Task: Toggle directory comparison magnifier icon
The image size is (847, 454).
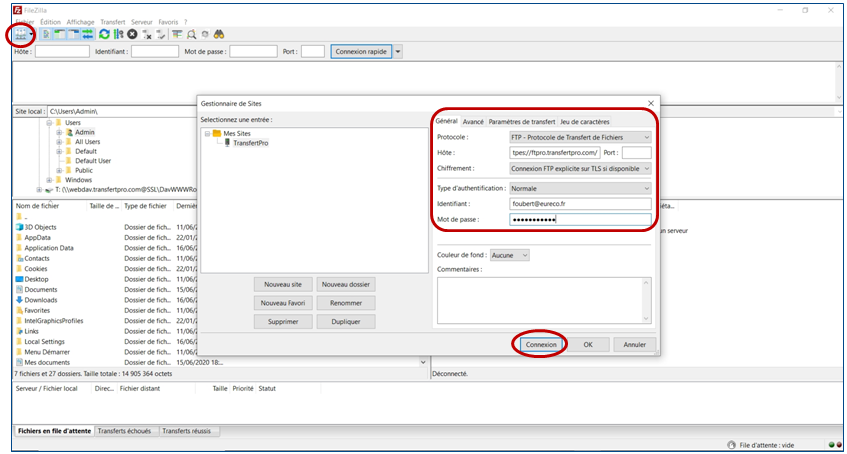Action: pyautogui.click(x=191, y=34)
